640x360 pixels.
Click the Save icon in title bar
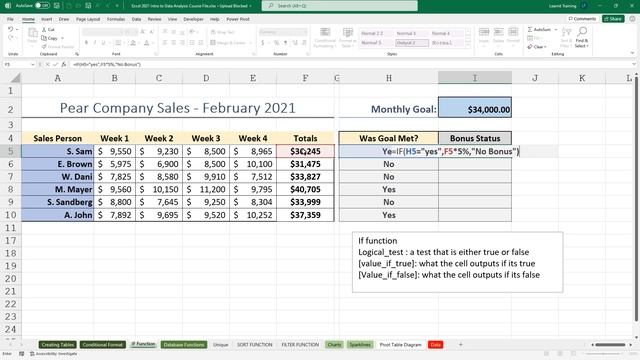57,6
